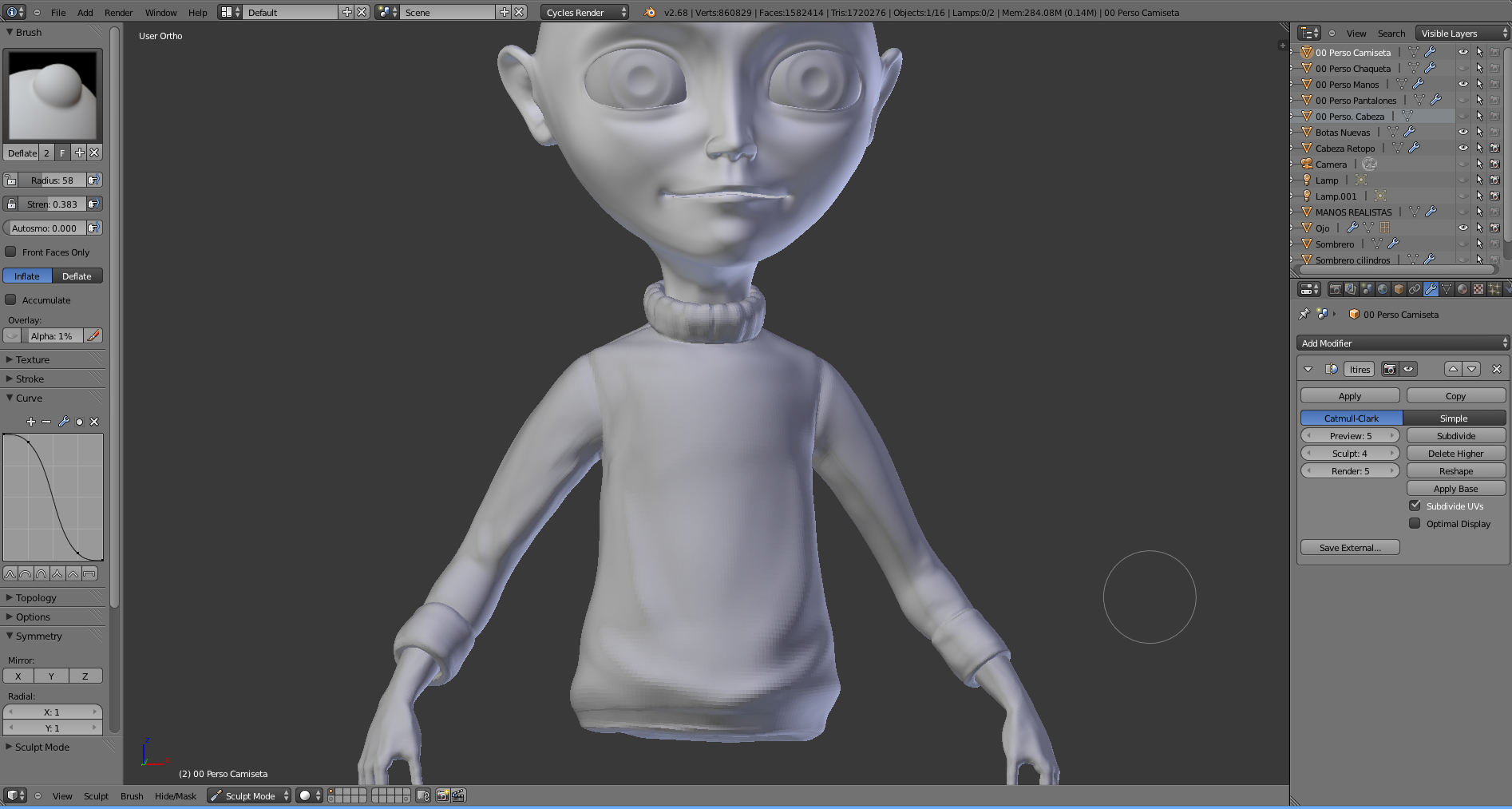Adjust the Autosmooth slider
This screenshot has height=809, width=1512.
(x=45, y=228)
